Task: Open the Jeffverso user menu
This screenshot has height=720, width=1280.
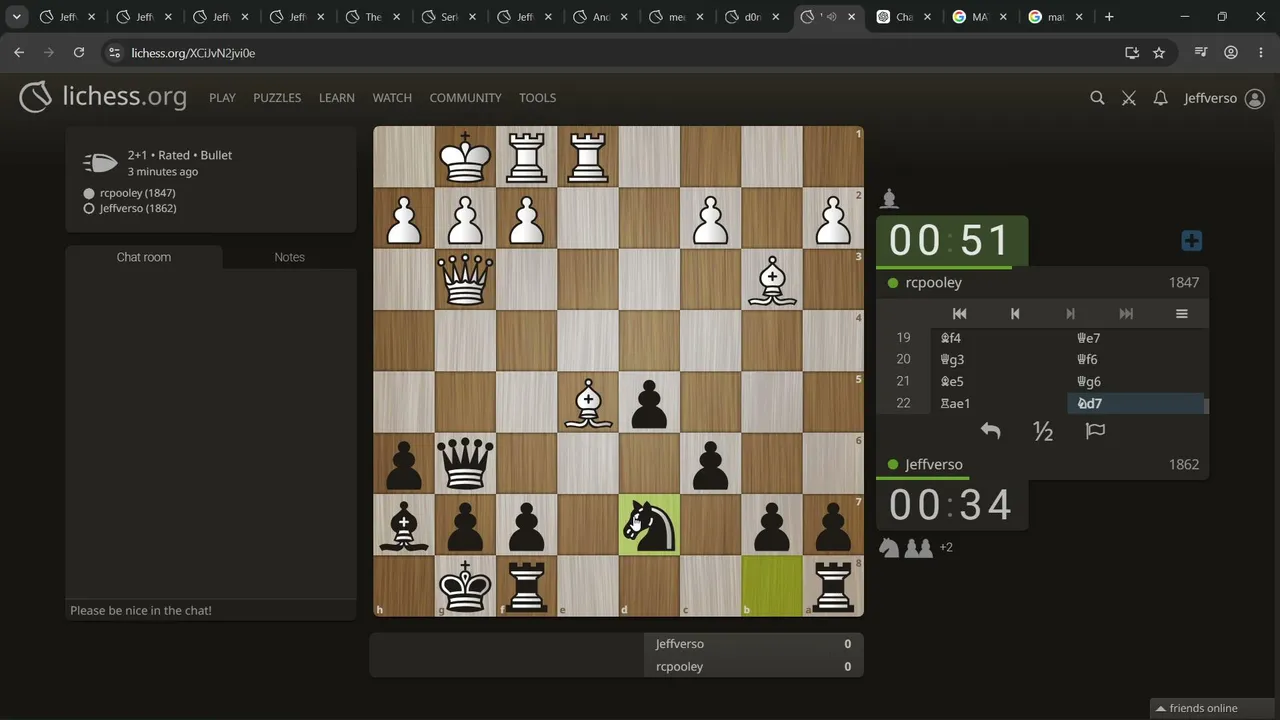Action: (1224, 98)
